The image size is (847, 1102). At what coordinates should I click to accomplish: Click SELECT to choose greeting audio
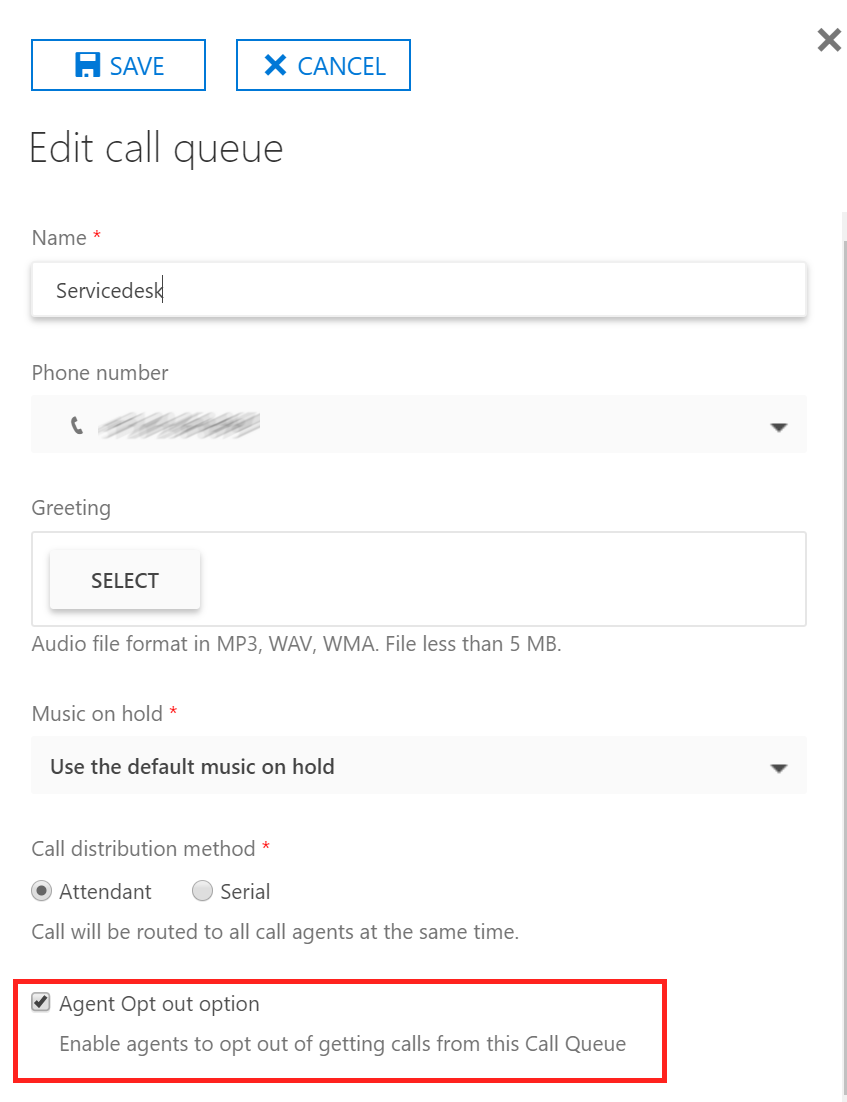125,580
